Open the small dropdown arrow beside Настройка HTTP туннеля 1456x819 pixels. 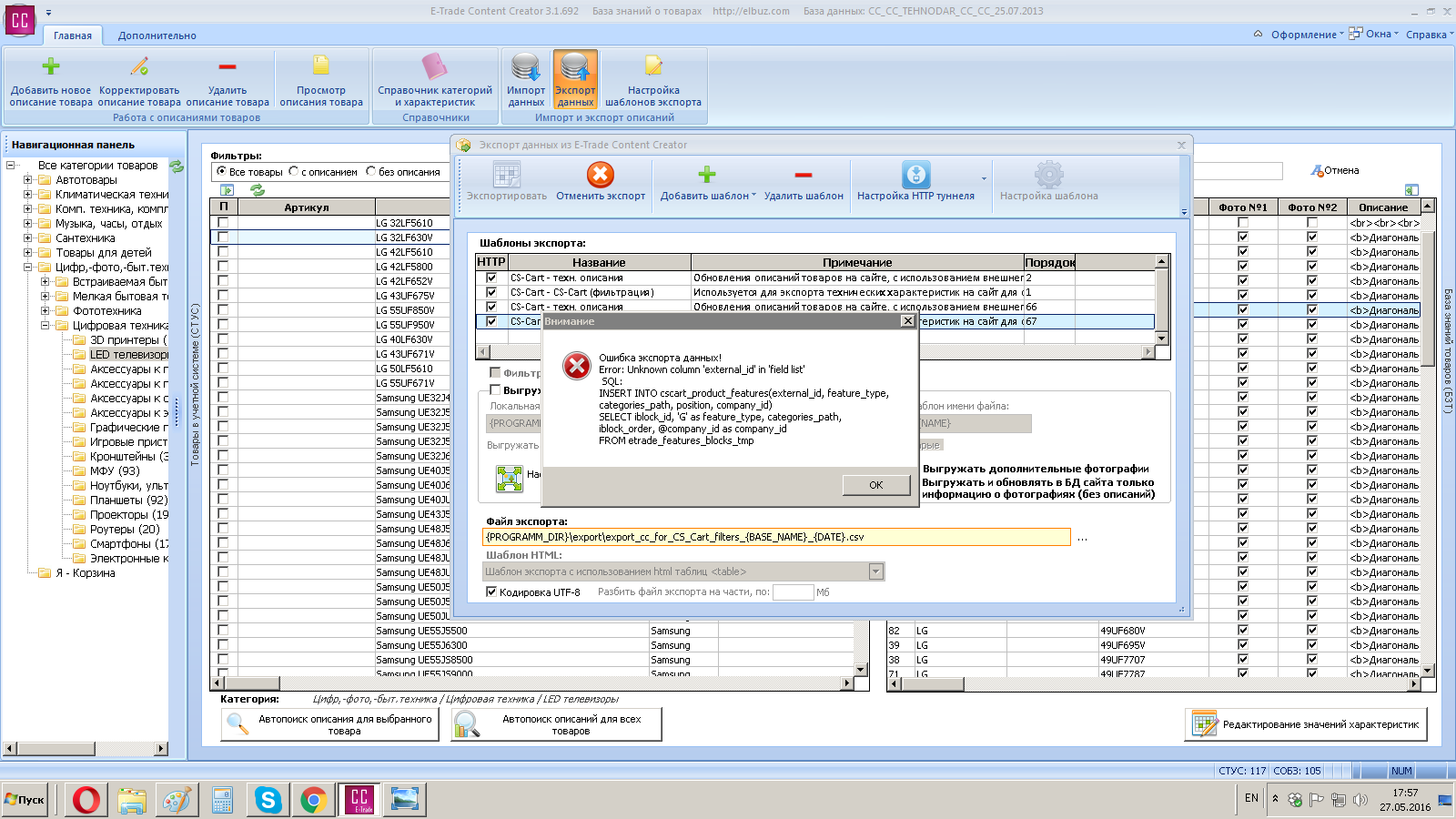click(x=984, y=178)
